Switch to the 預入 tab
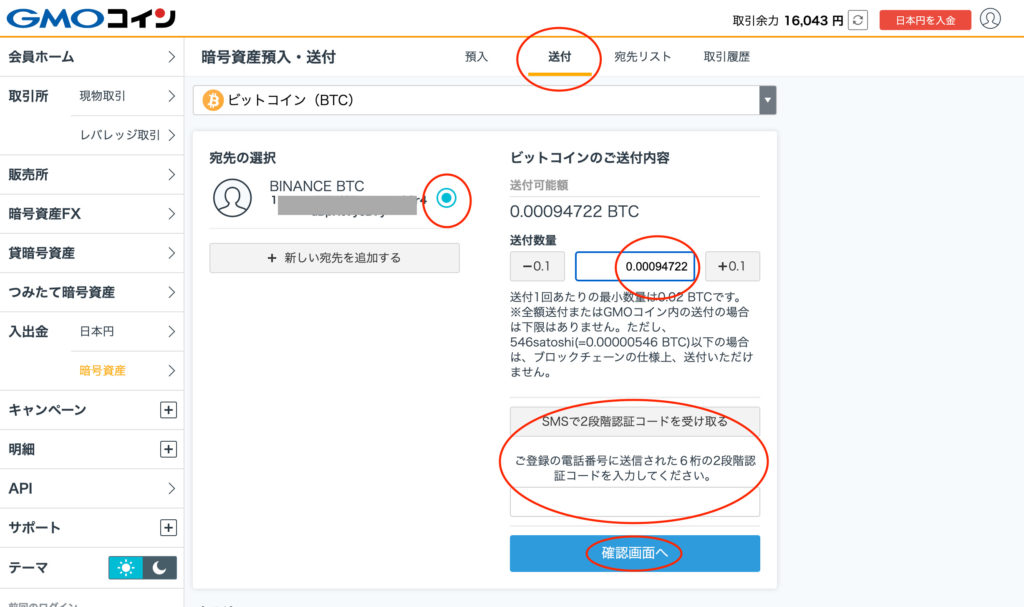Image resolution: width=1024 pixels, height=607 pixels. point(476,57)
